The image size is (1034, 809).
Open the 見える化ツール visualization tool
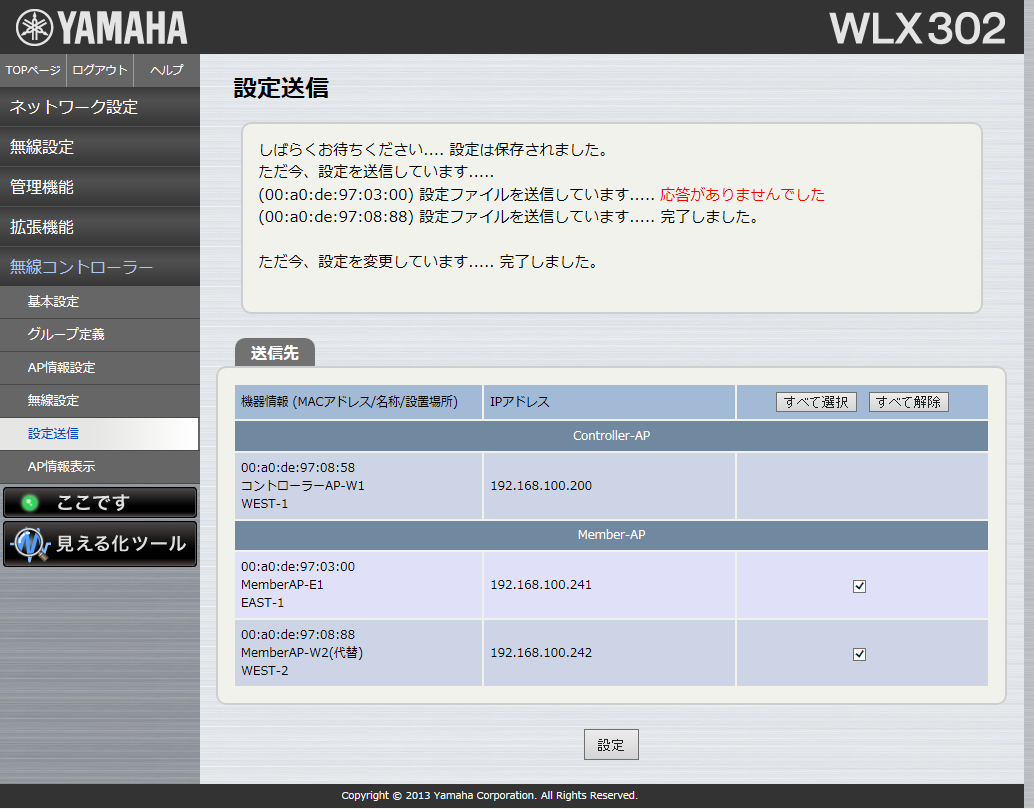pyautogui.click(x=100, y=544)
